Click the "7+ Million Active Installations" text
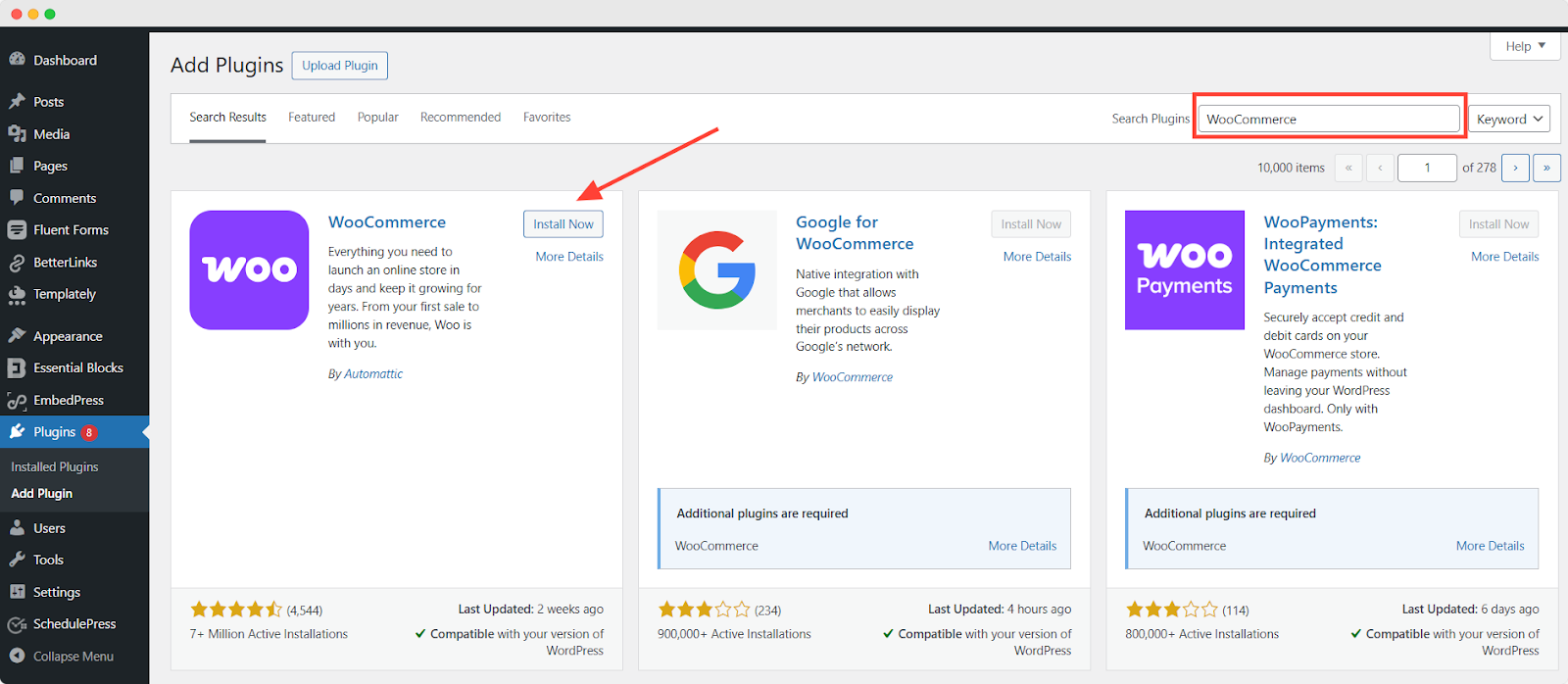The image size is (1568, 684). [x=269, y=634]
